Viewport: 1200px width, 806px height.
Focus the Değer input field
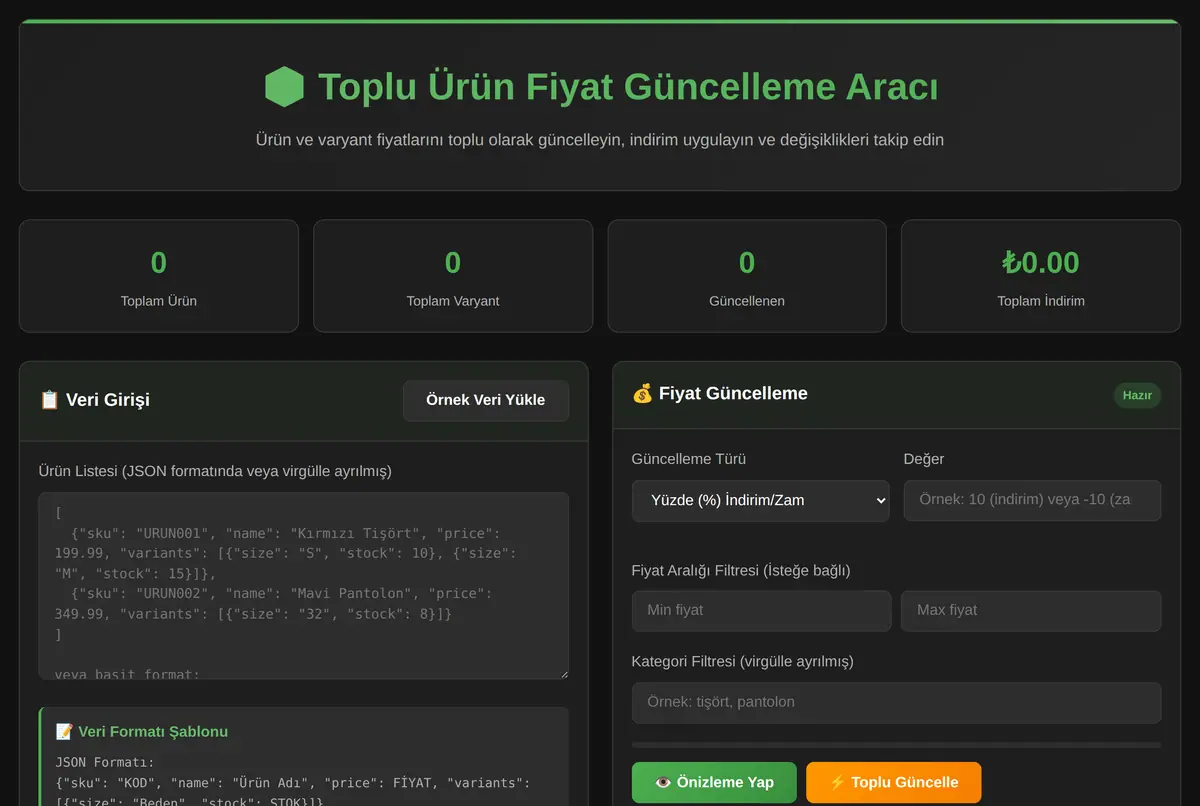tap(1032, 500)
